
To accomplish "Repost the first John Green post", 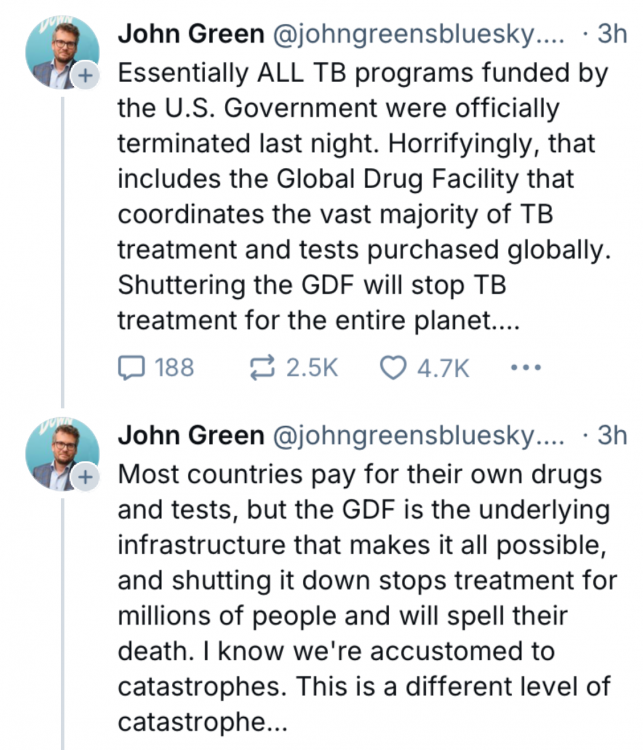I will click(x=262, y=368).
